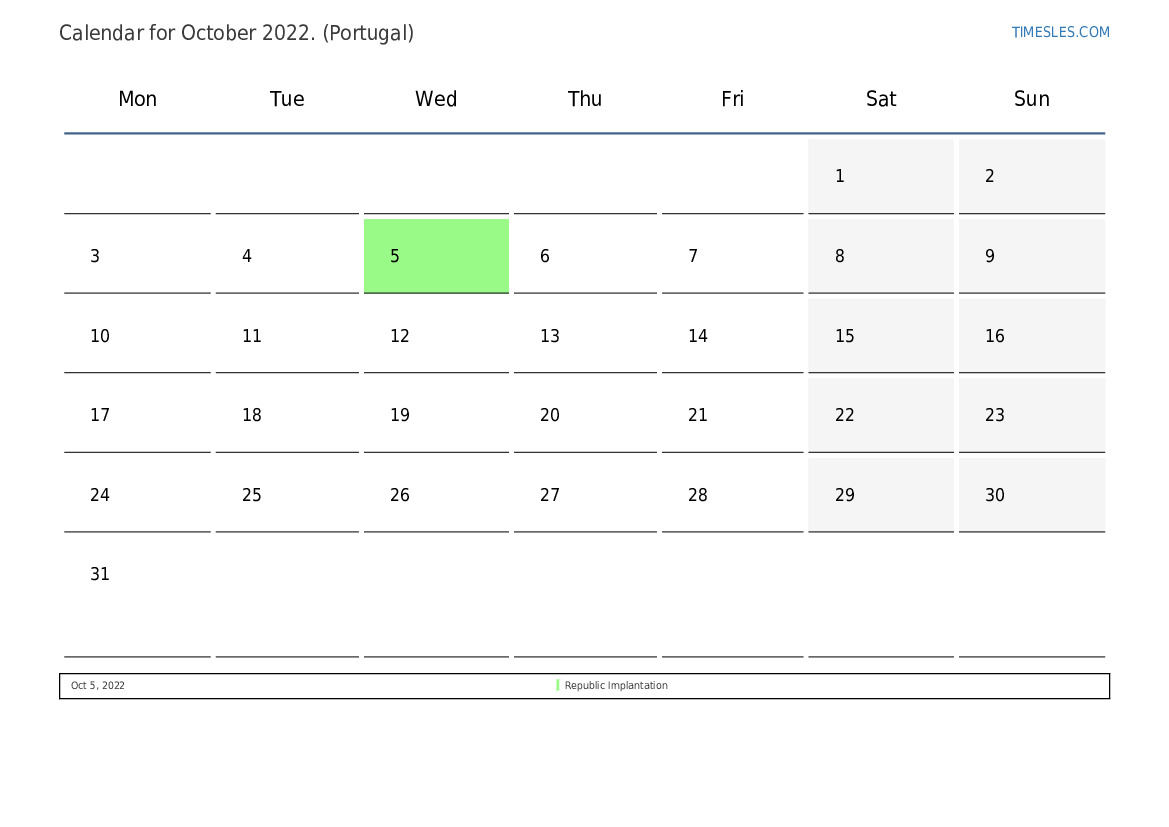Select the Oct 5, 2022 date in legend
Screen dimensions: 1169x827
pos(98,685)
